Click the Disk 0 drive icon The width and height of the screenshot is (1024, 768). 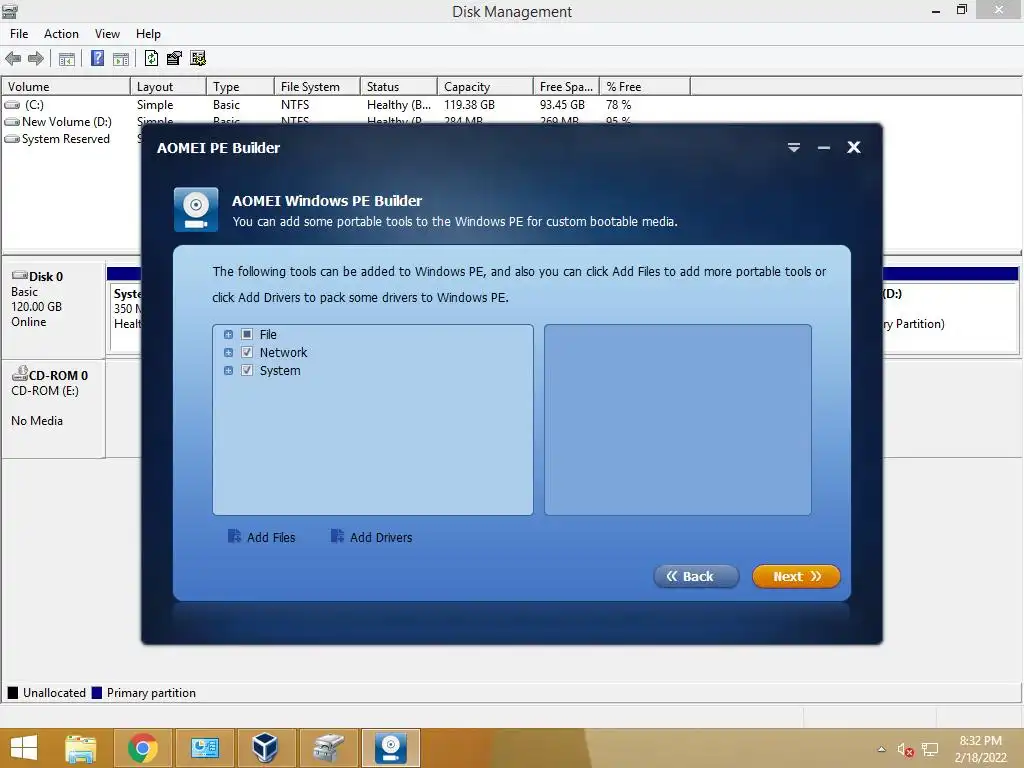click(20, 276)
